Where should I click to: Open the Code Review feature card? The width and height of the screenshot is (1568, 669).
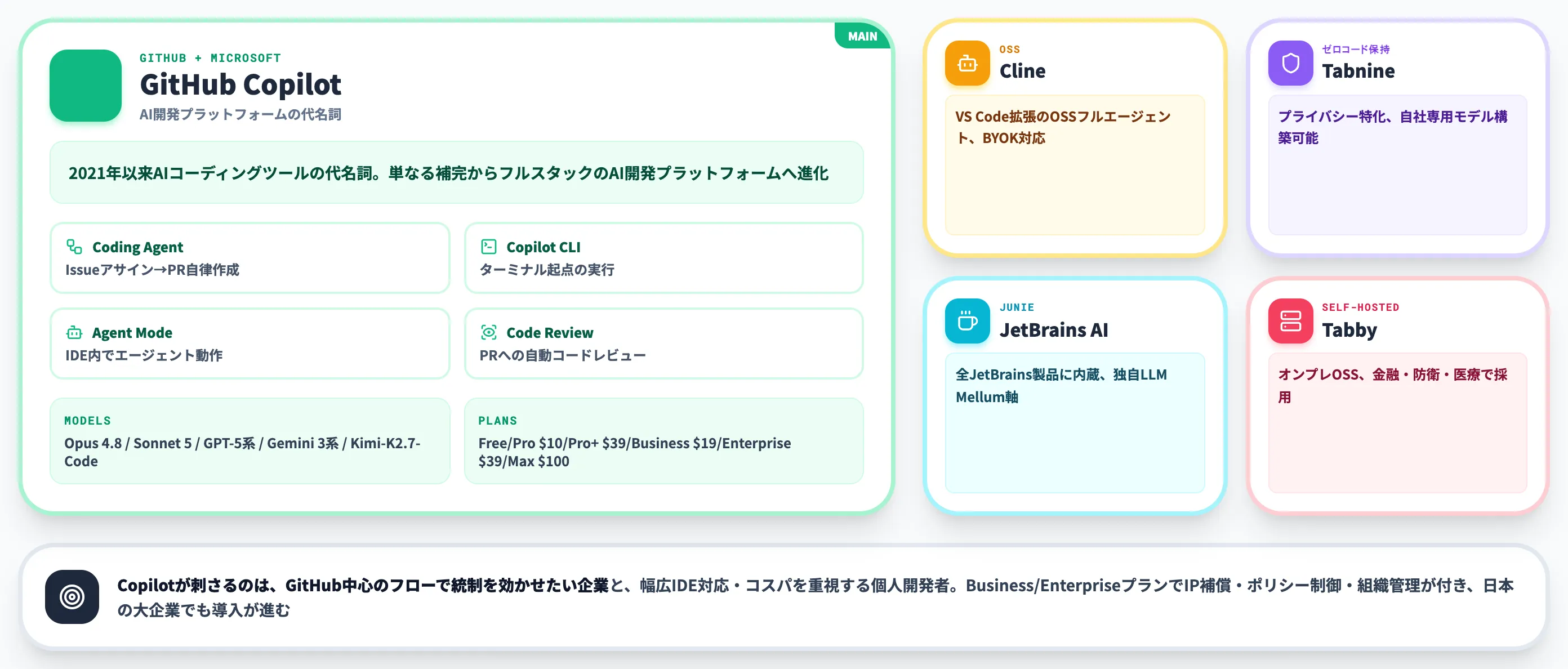[x=663, y=344]
